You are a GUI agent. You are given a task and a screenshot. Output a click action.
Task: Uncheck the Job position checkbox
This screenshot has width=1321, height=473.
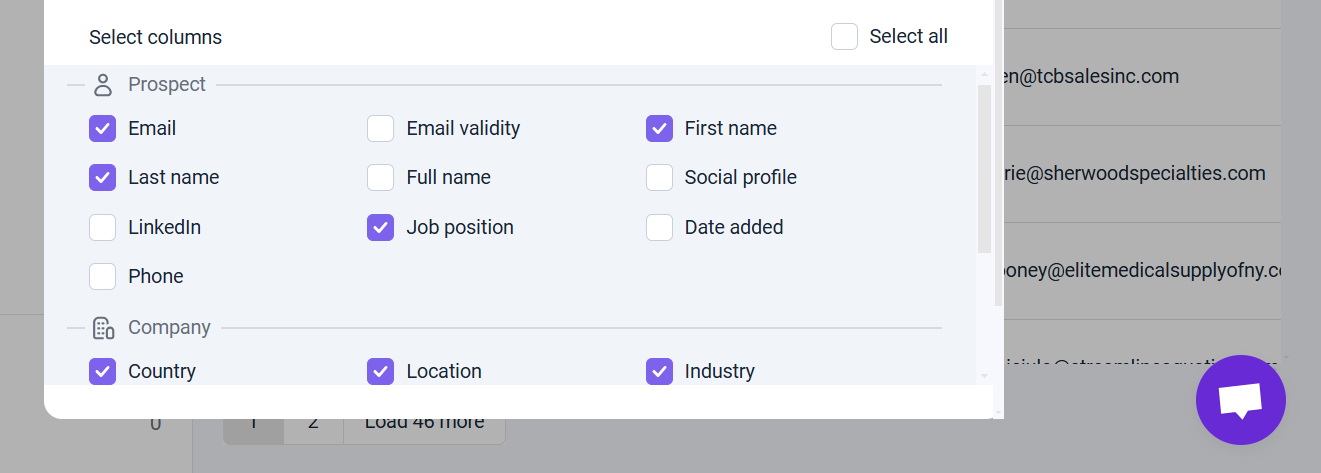click(x=380, y=227)
